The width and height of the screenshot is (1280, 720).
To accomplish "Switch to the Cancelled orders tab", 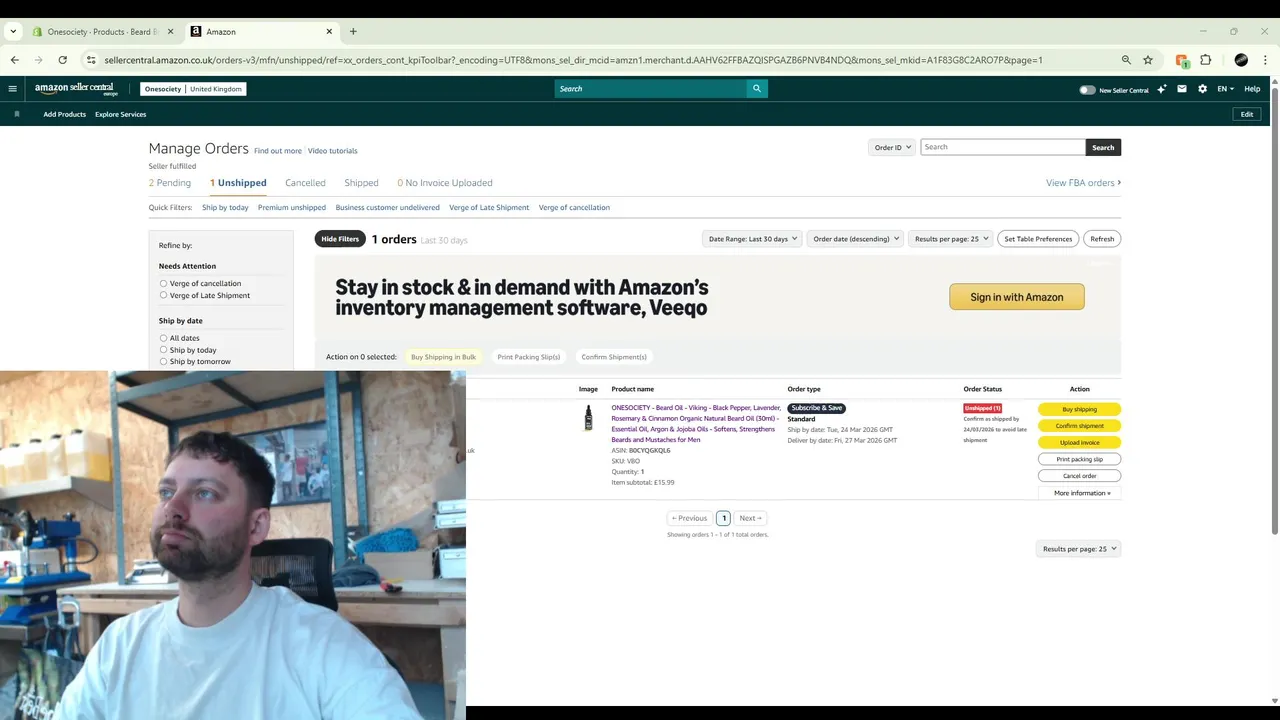I will tap(305, 183).
